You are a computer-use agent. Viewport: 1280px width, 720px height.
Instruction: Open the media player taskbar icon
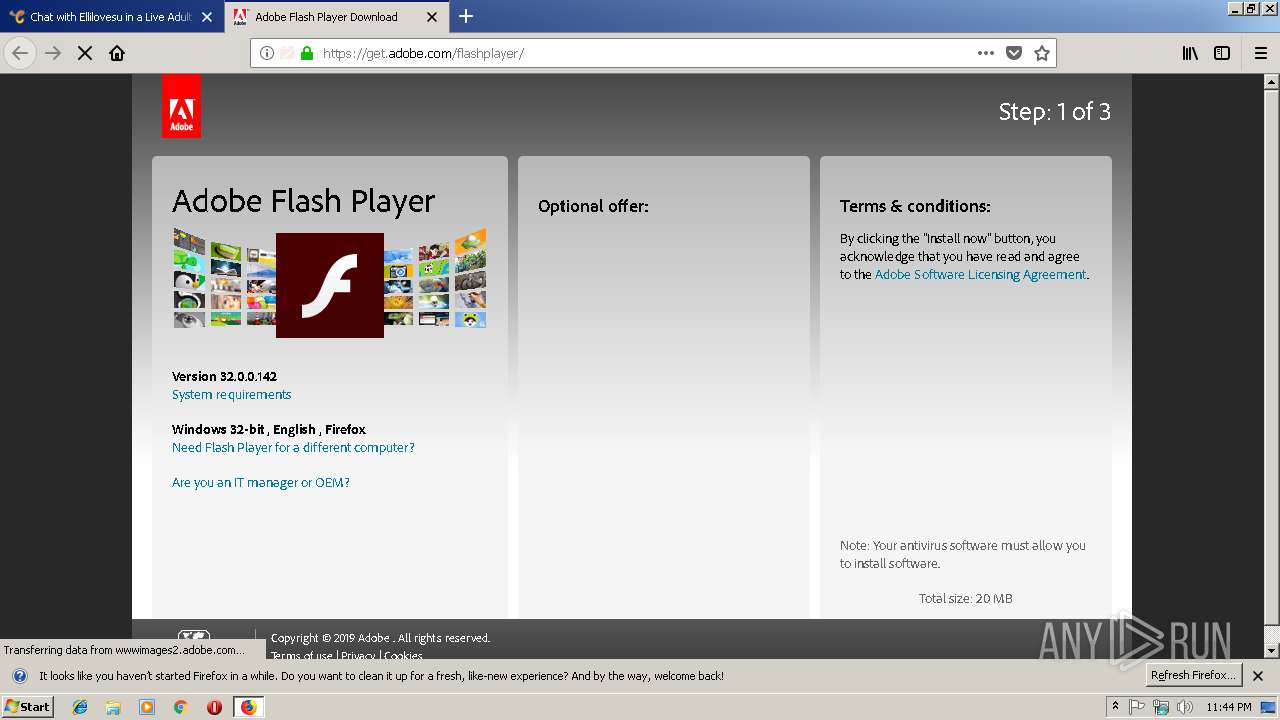pos(147,707)
